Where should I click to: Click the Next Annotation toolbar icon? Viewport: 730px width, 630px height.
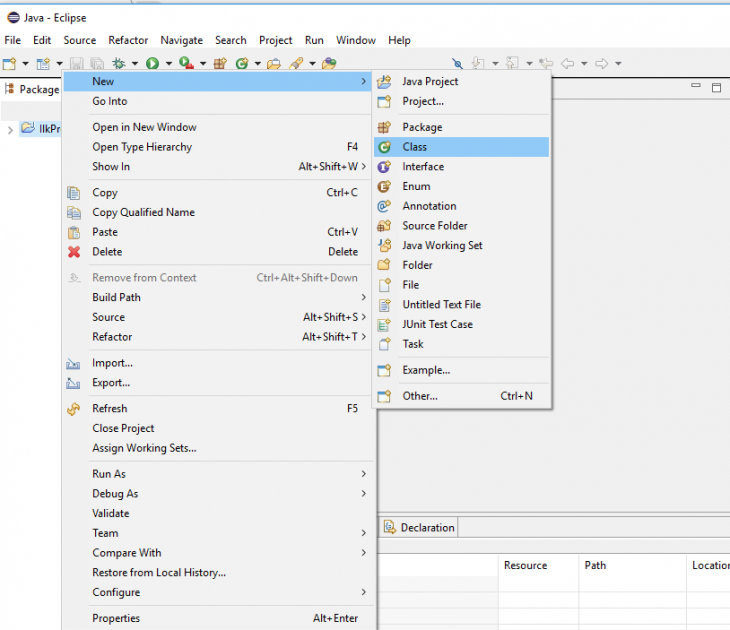coord(478,63)
